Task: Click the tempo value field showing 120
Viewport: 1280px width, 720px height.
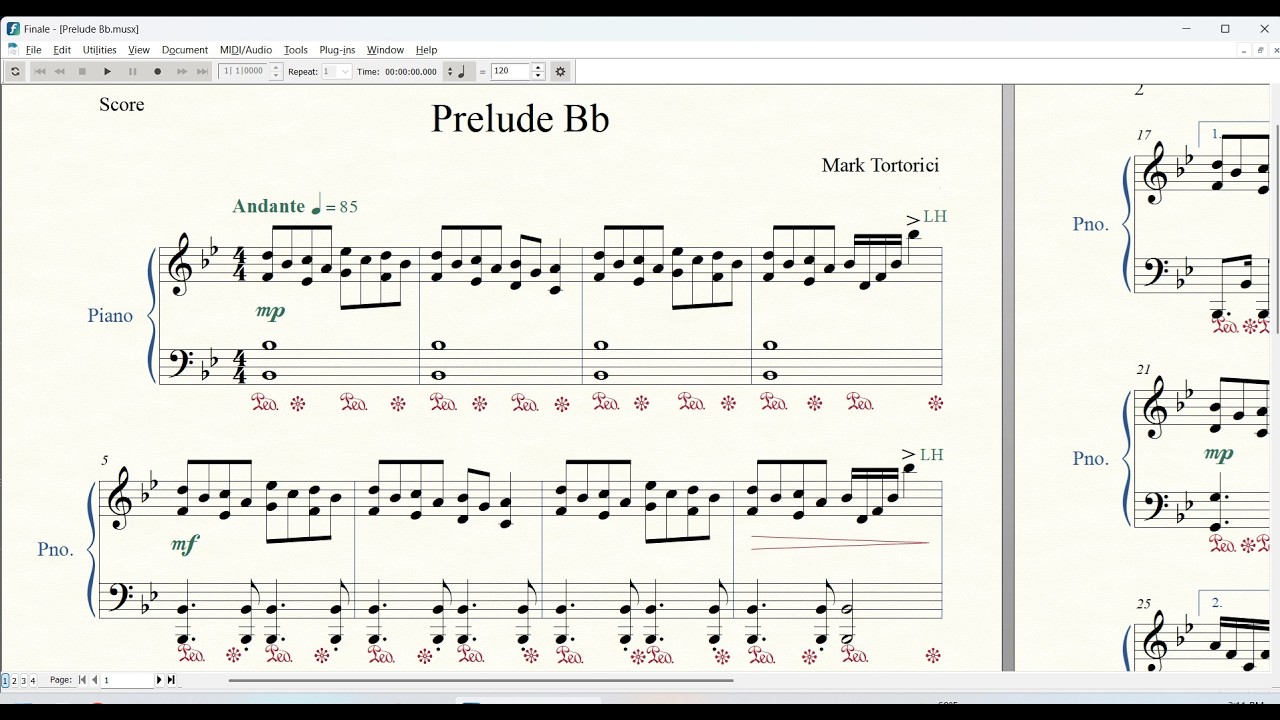Action: (510, 72)
